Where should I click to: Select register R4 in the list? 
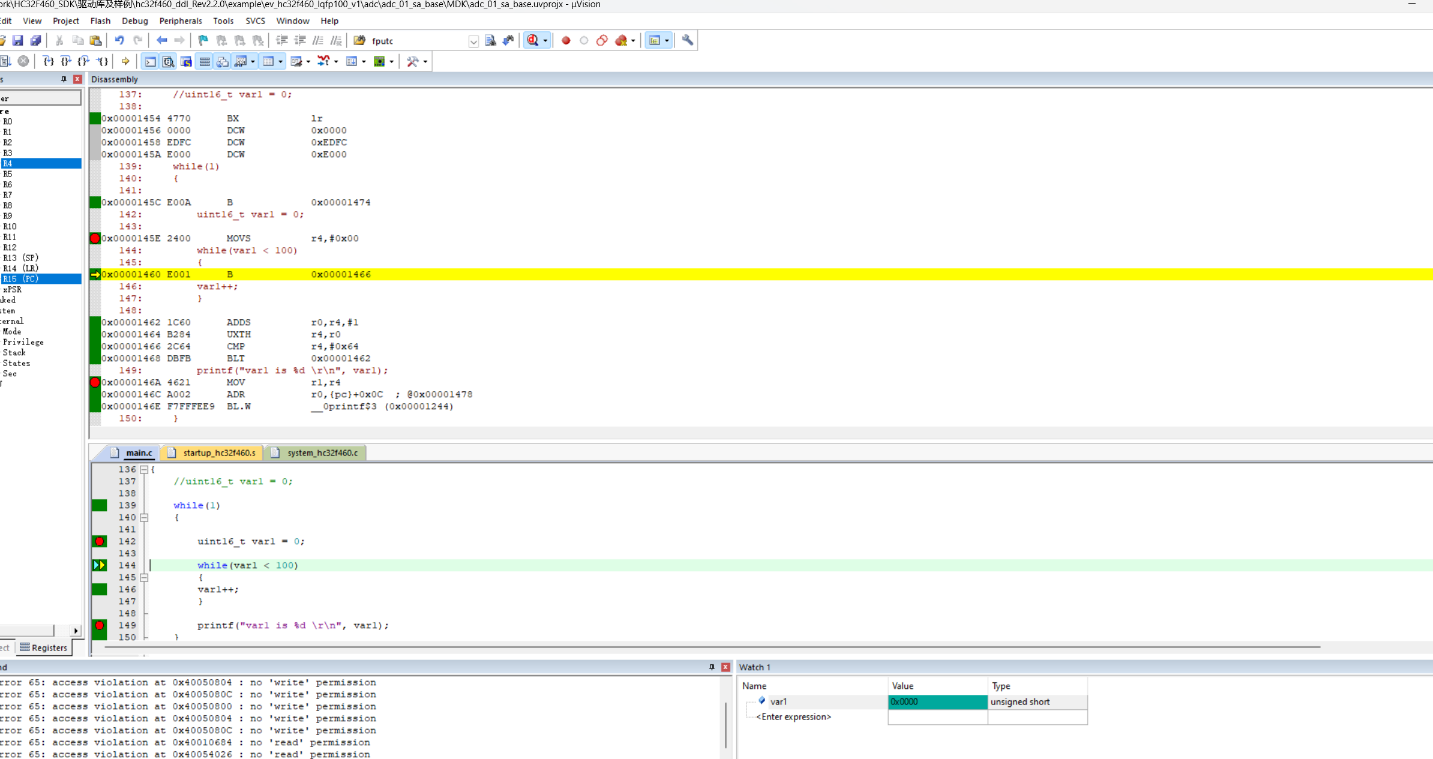click(x=41, y=163)
